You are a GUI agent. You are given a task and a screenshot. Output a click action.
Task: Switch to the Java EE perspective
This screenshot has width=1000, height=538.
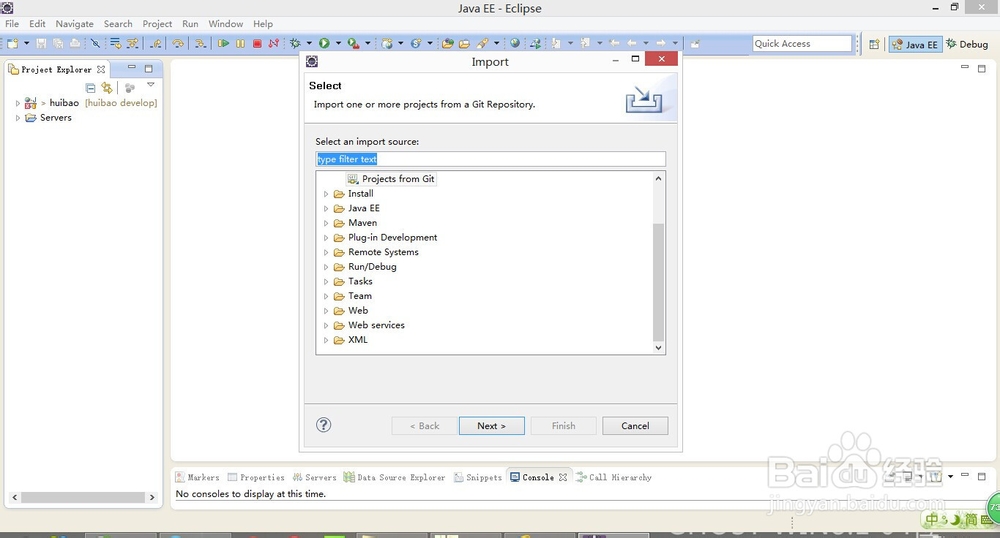(x=915, y=44)
